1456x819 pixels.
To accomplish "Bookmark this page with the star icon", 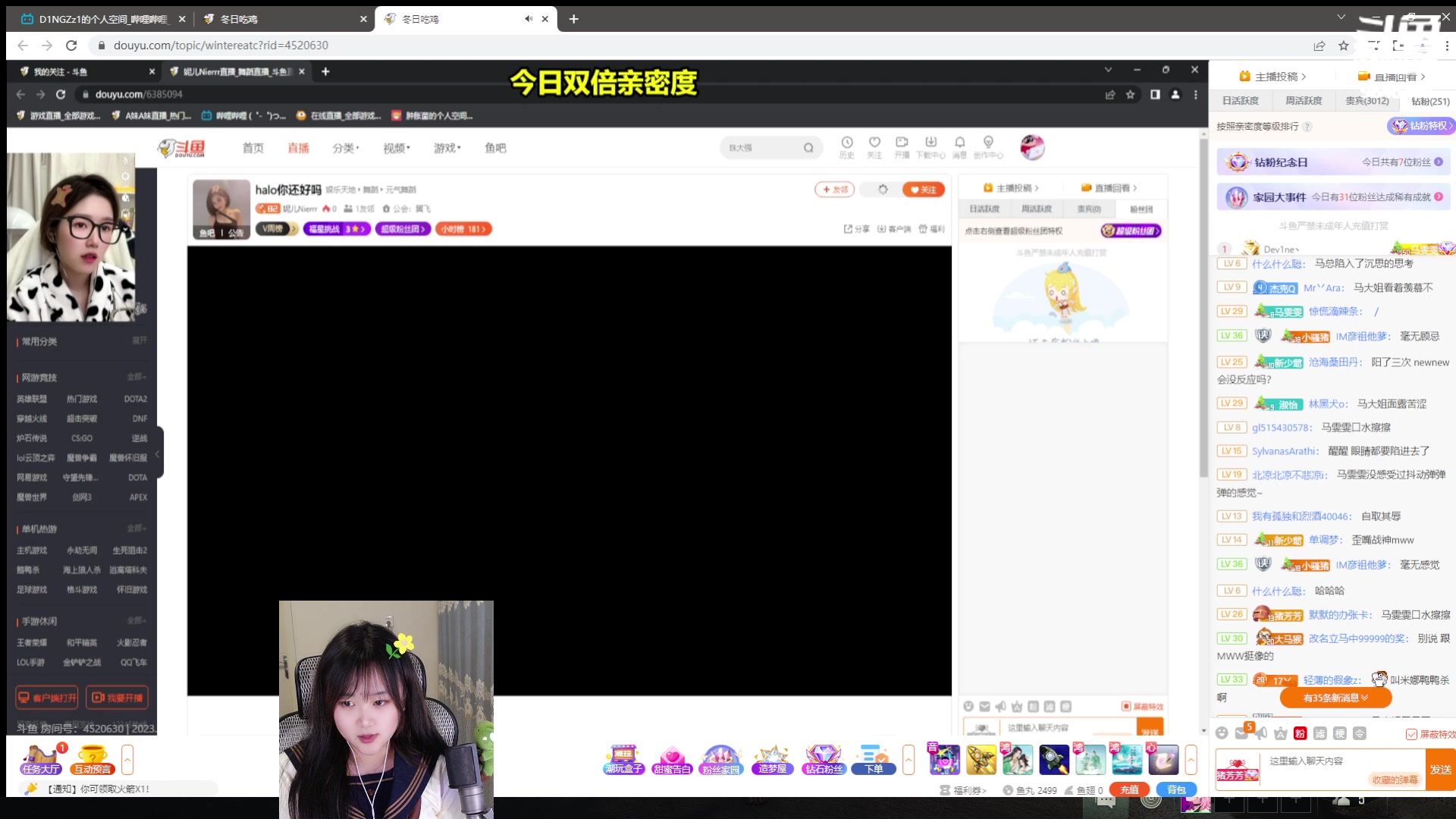I will click(x=1344, y=45).
